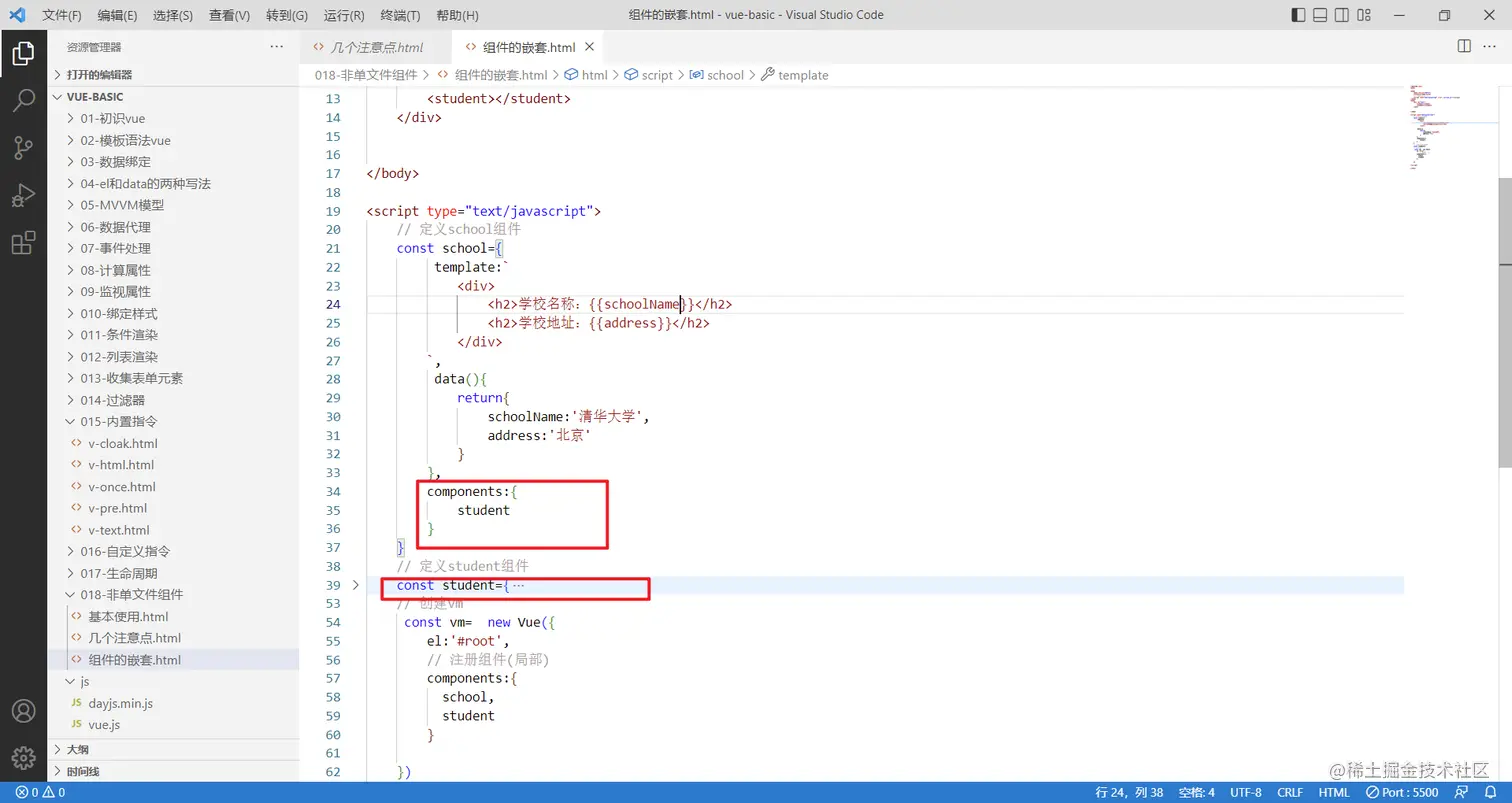This screenshot has width=1512, height=803.
Task: Open the 编辑(E) menu
Action: pyautogui.click(x=118, y=15)
